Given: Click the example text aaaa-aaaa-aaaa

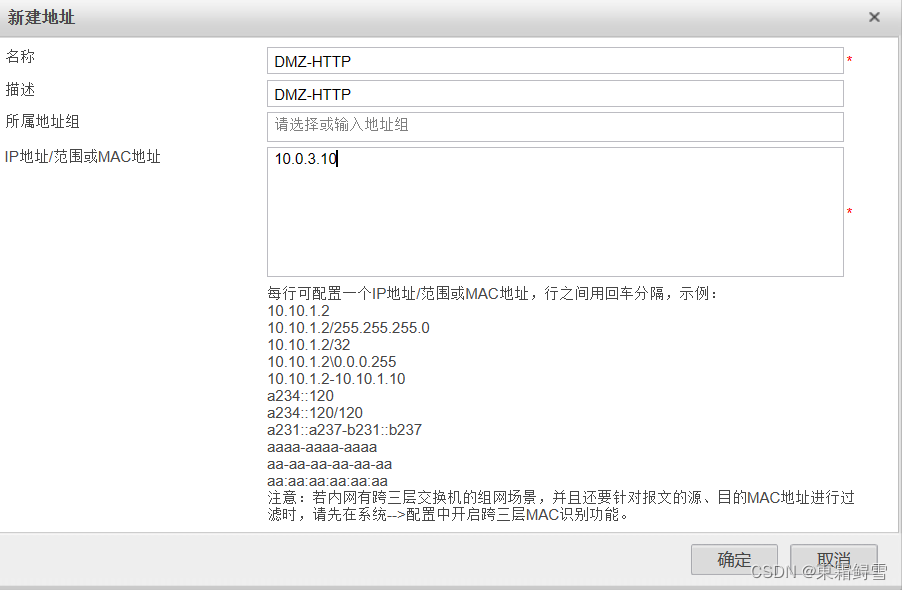Looking at the screenshot, I should coord(322,447).
